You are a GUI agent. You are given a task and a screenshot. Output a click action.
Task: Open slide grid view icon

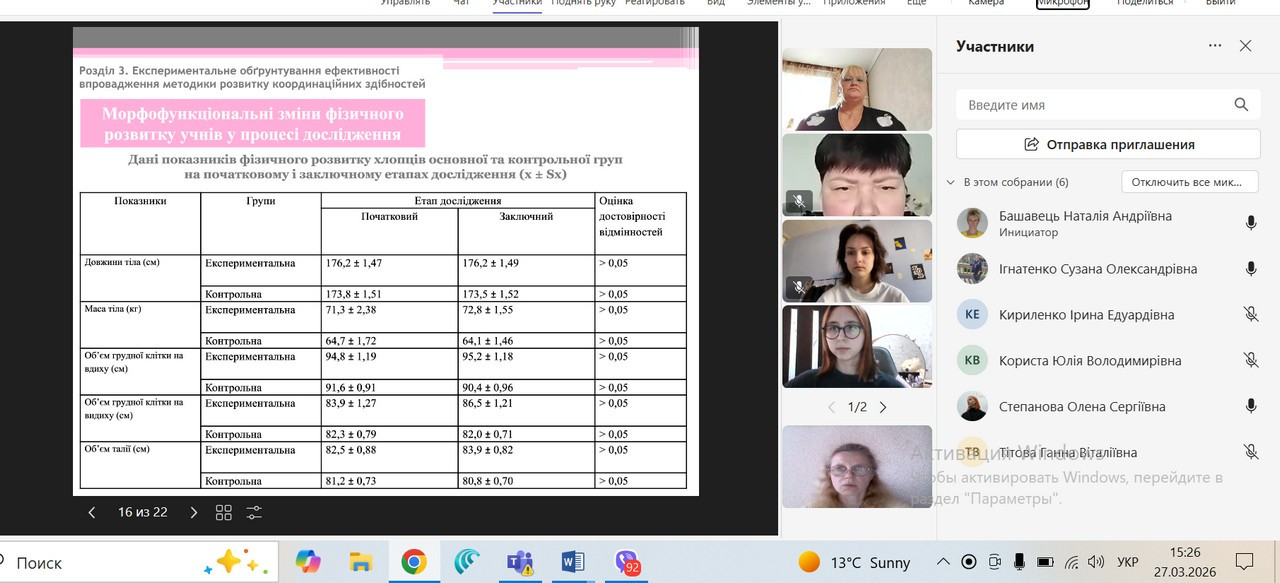coord(224,512)
